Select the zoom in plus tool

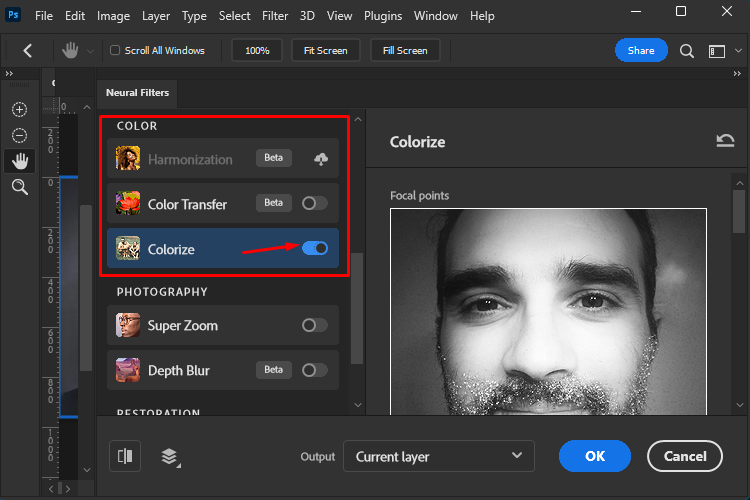[x=19, y=110]
